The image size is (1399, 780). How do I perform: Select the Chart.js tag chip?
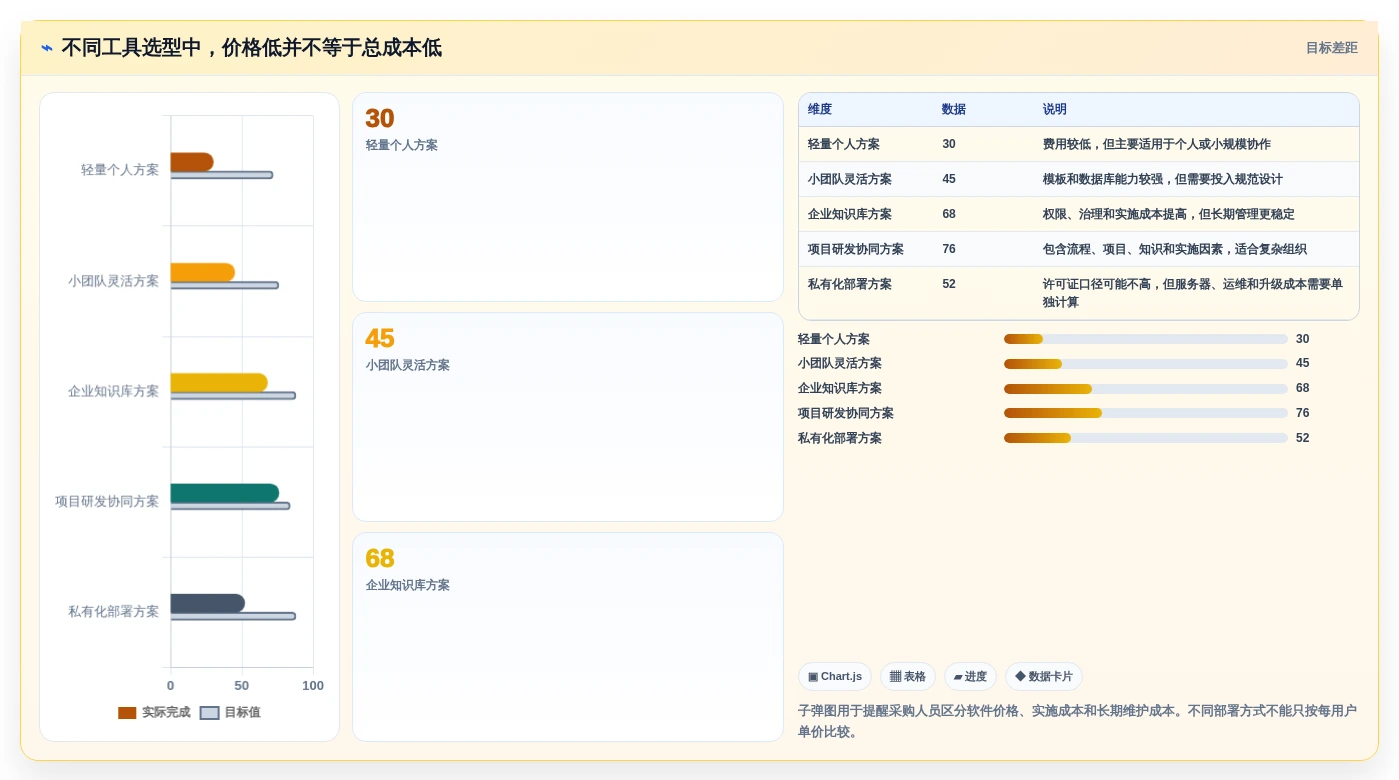click(x=835, y=677)
